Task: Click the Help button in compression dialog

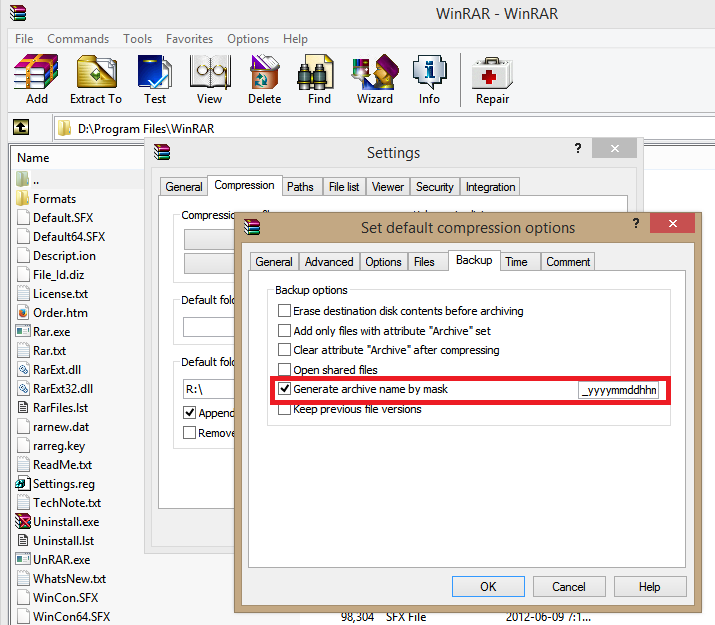Action: (x=650, y=586)
